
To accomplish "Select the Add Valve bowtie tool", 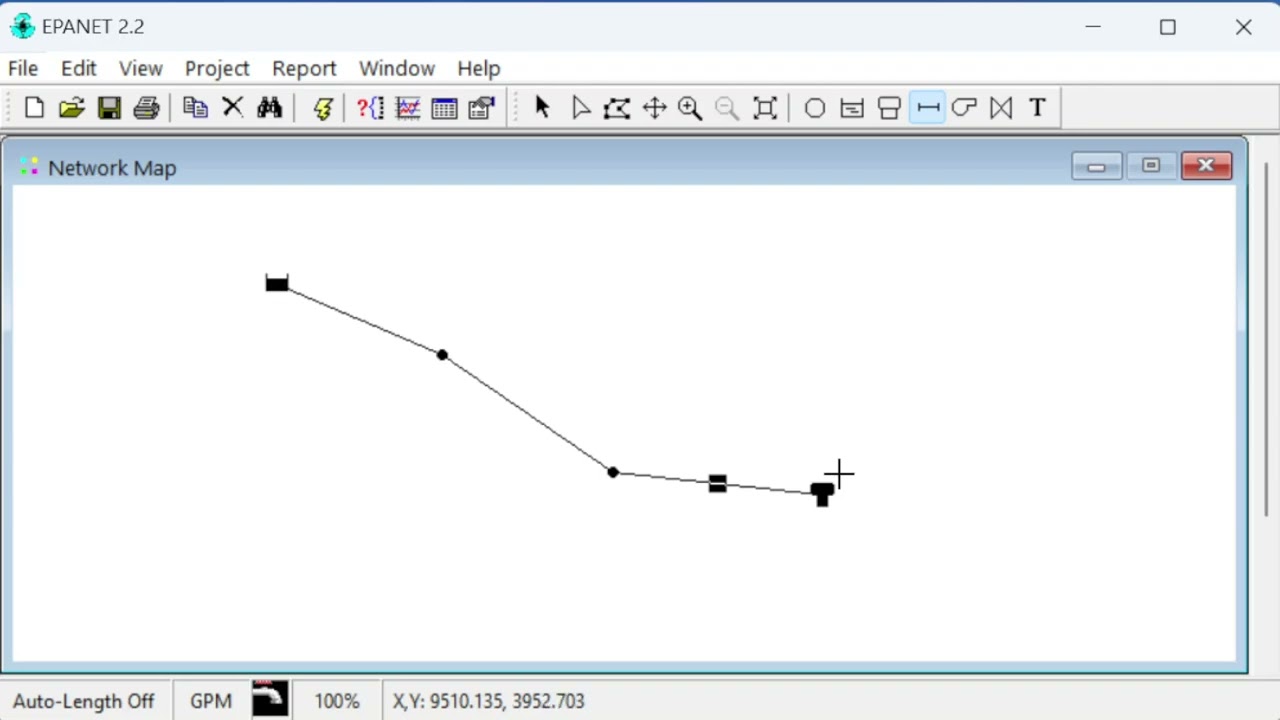I will pyautogui.click(x=1001, y=108).
